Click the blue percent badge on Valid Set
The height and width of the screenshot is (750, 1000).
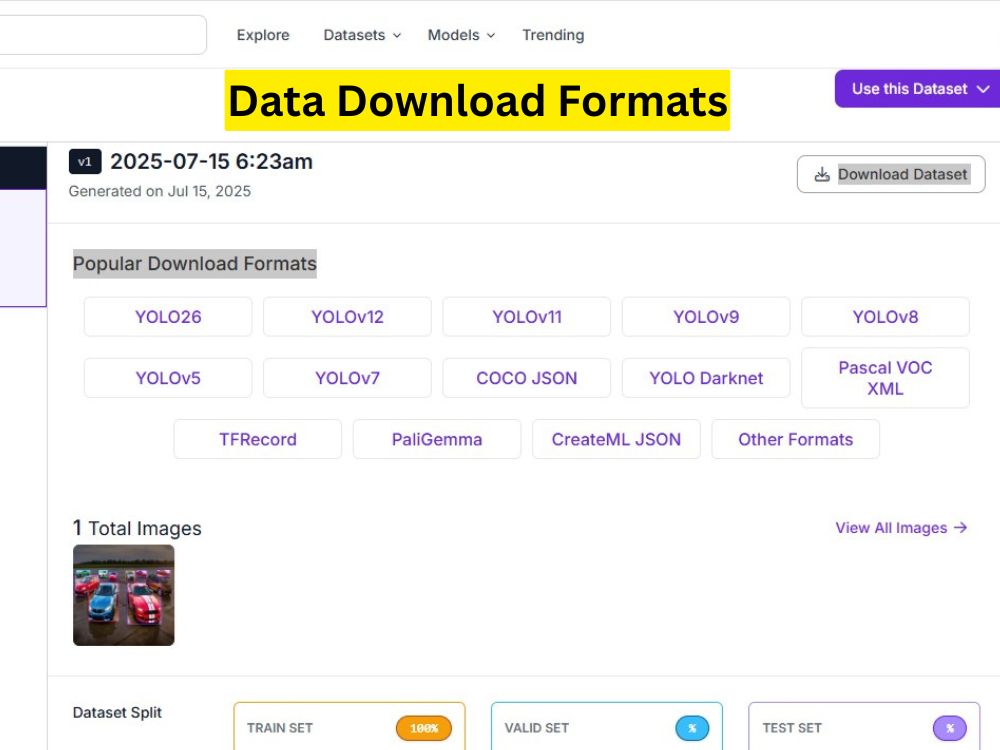pyautogui.click(x=692, y=728)
